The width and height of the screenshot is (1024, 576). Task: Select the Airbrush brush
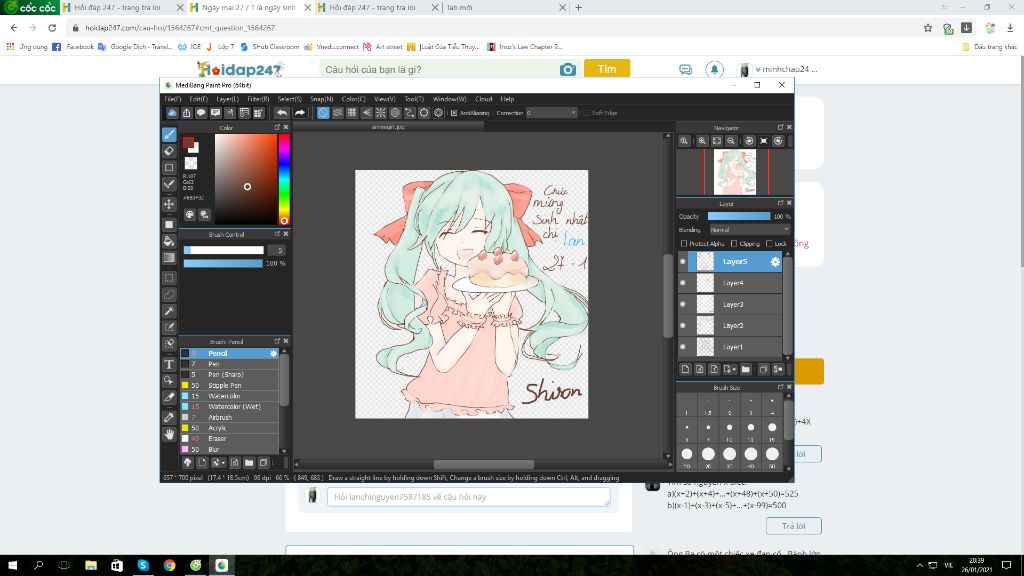pos(229,417)
